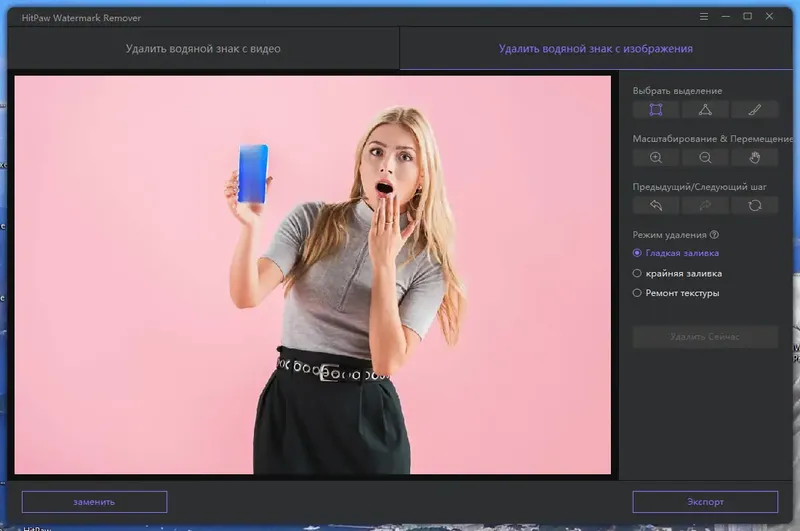Image resolution: width=800 pixels, height=531 pixels.
Task: Click the woman photo in preview canvas
Action: (x=312, y=275)
